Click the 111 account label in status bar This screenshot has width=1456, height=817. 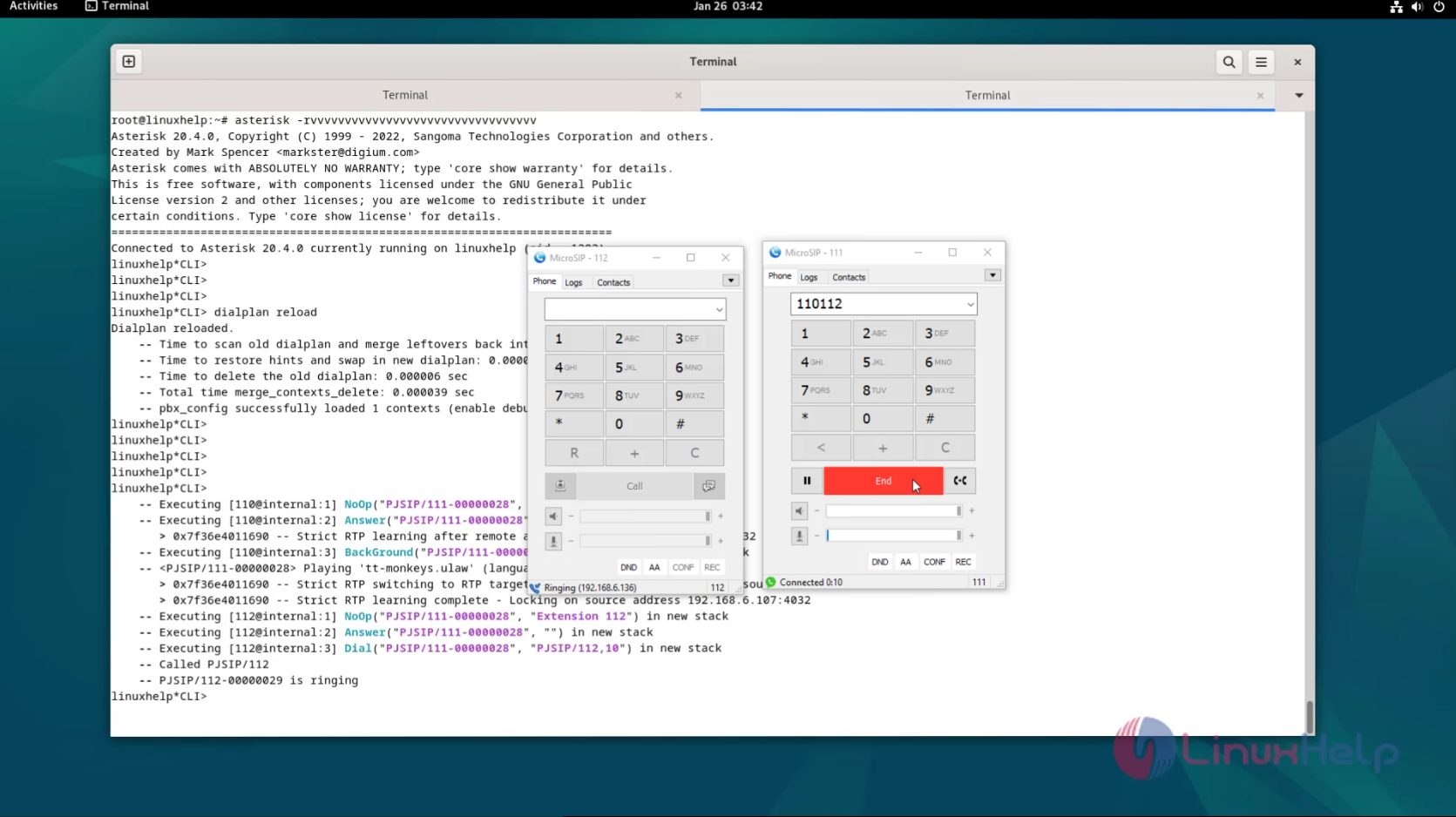pos(979,583)
